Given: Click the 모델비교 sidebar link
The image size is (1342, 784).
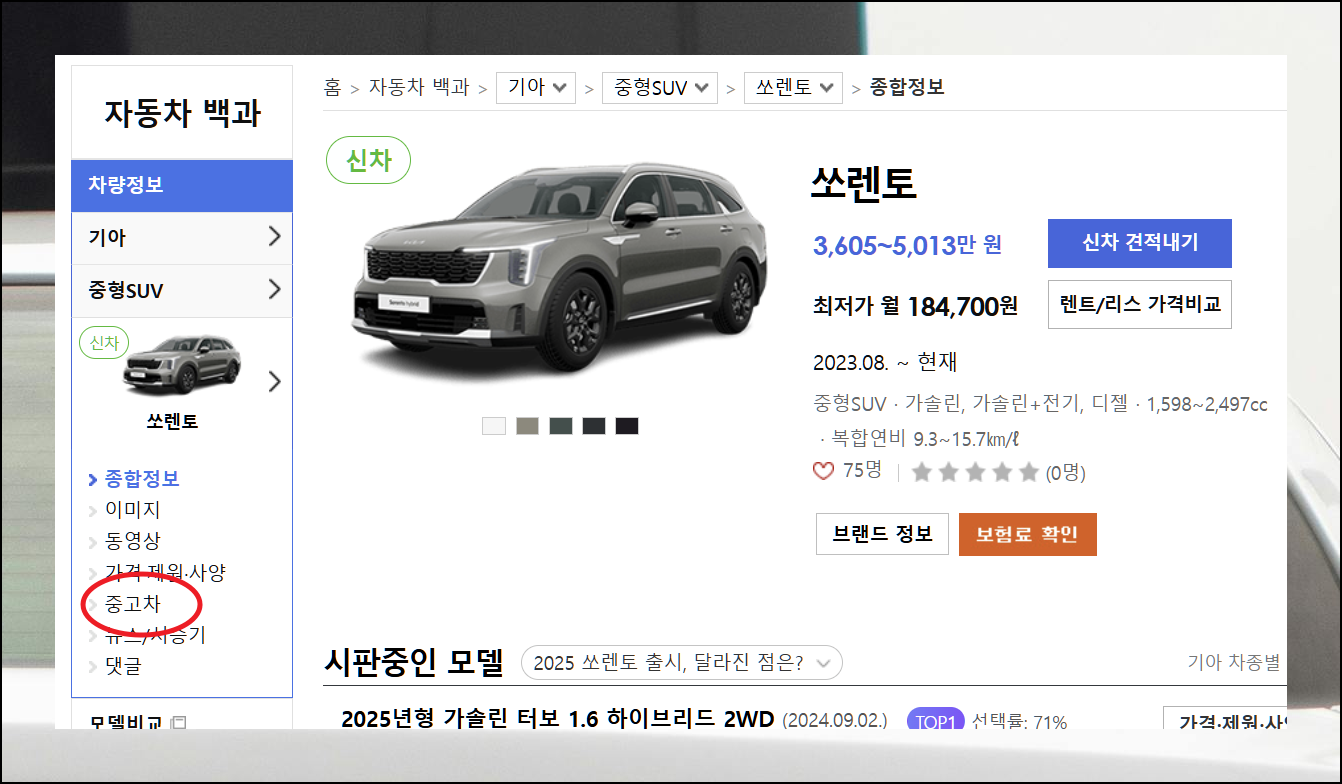Looking at the screenshot, I should pos(126,722).
